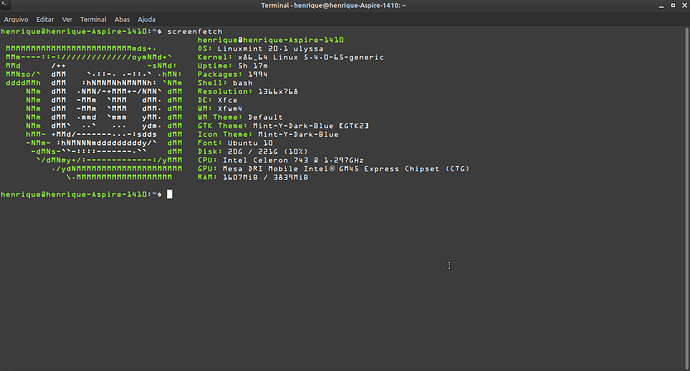The image size is (690, 371).
Task: Open the Abas menu
Action: 122,19
